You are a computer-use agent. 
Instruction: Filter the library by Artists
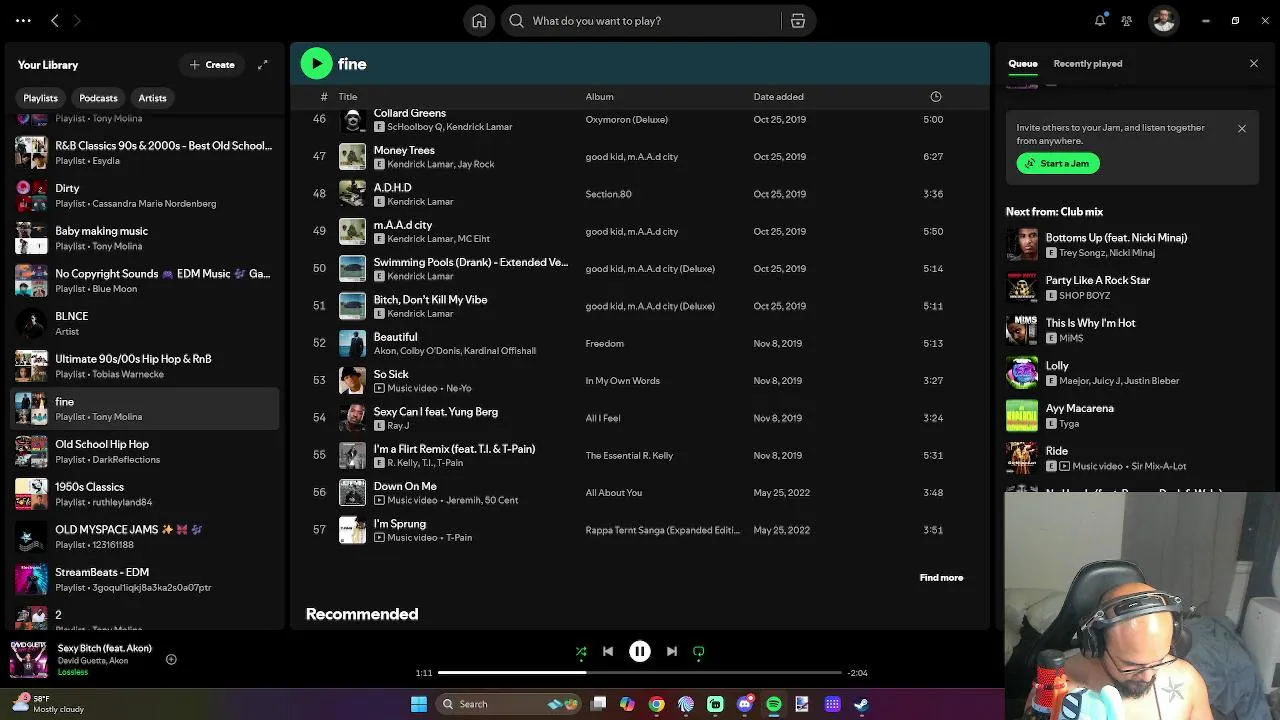pyautogui.click(x=152, y=98)
